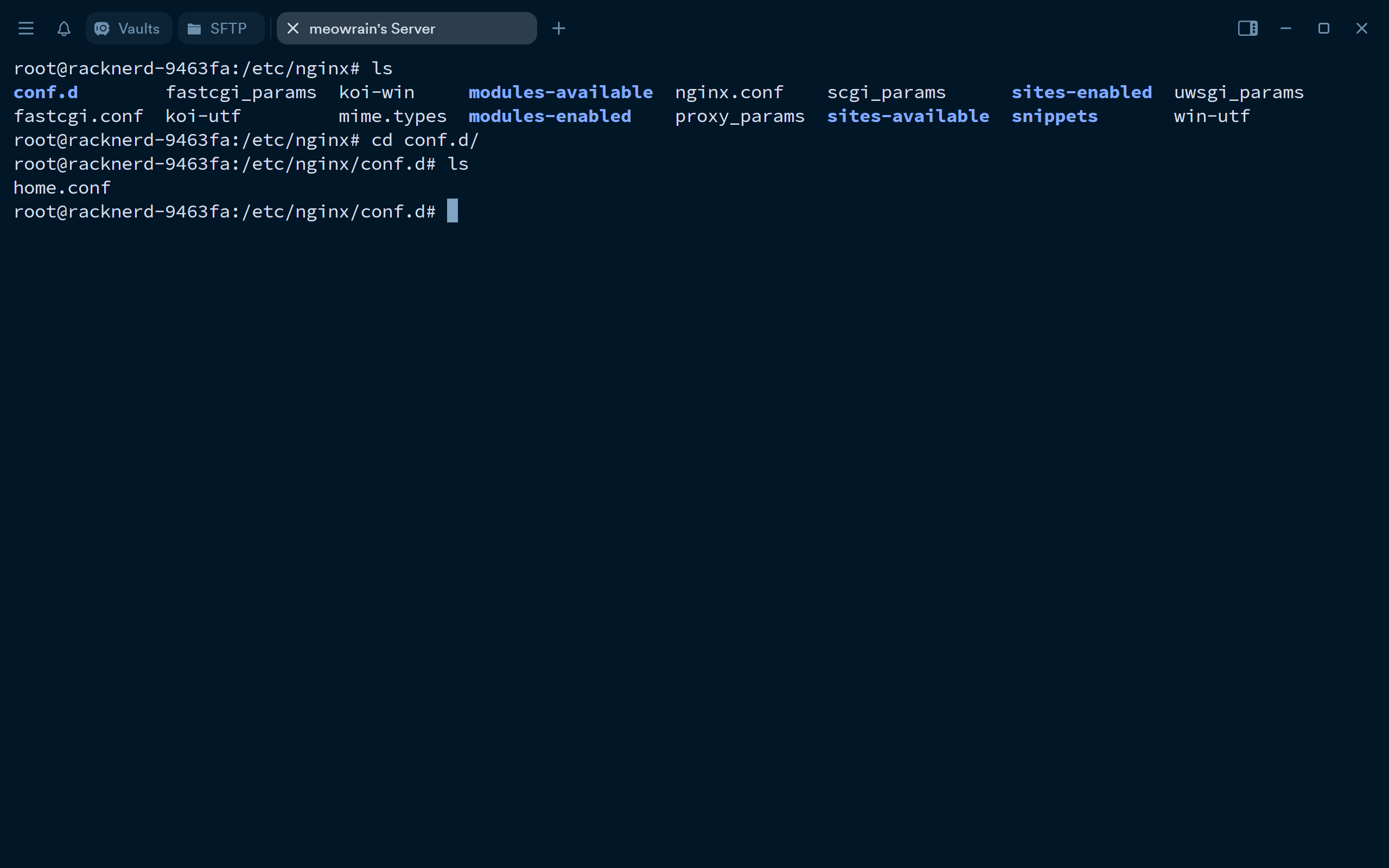Click mime.types in the listing
Image resolution: width=1389 pixels, height=868 pixels.
point(393,117)
